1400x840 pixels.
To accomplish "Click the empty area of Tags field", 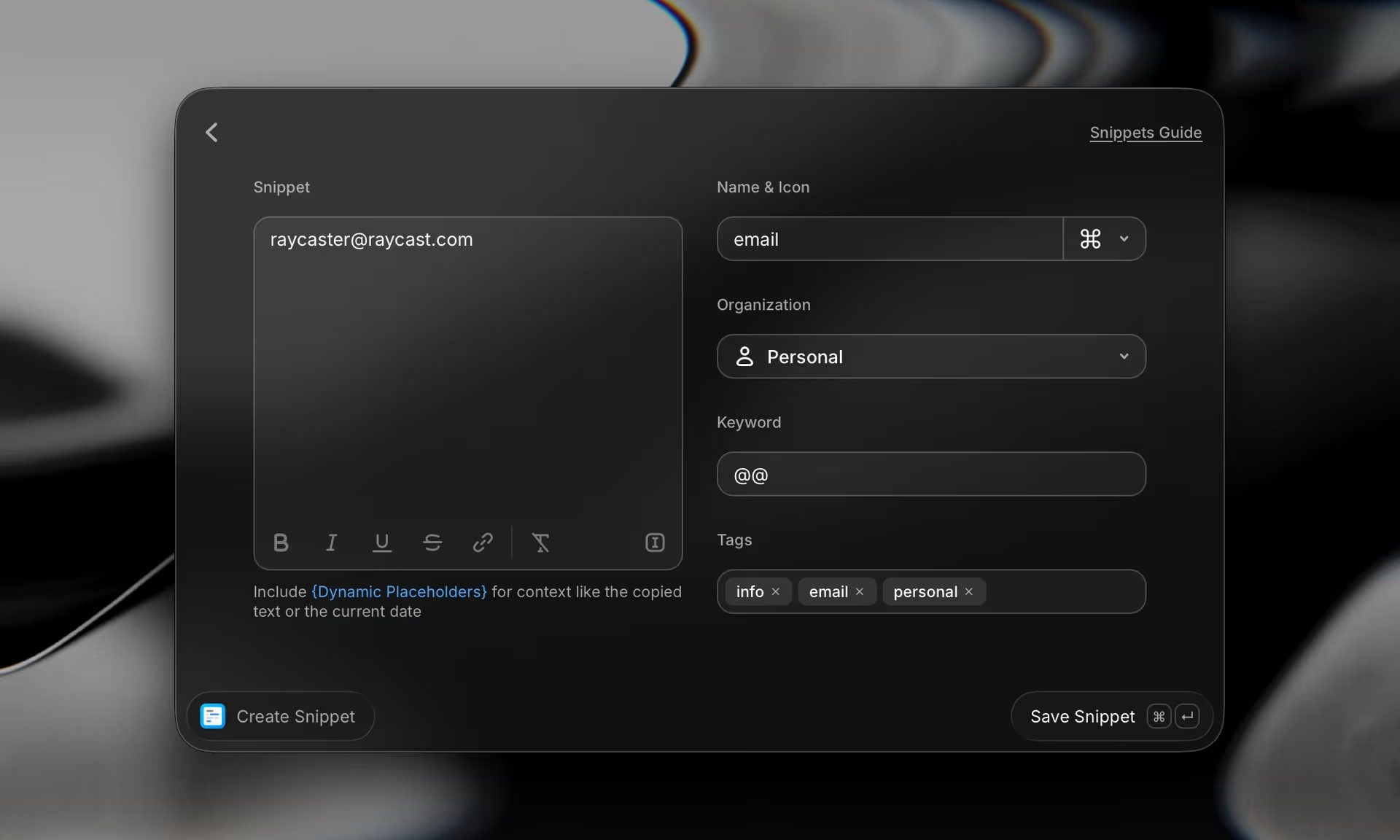I will click(1065, 591).
